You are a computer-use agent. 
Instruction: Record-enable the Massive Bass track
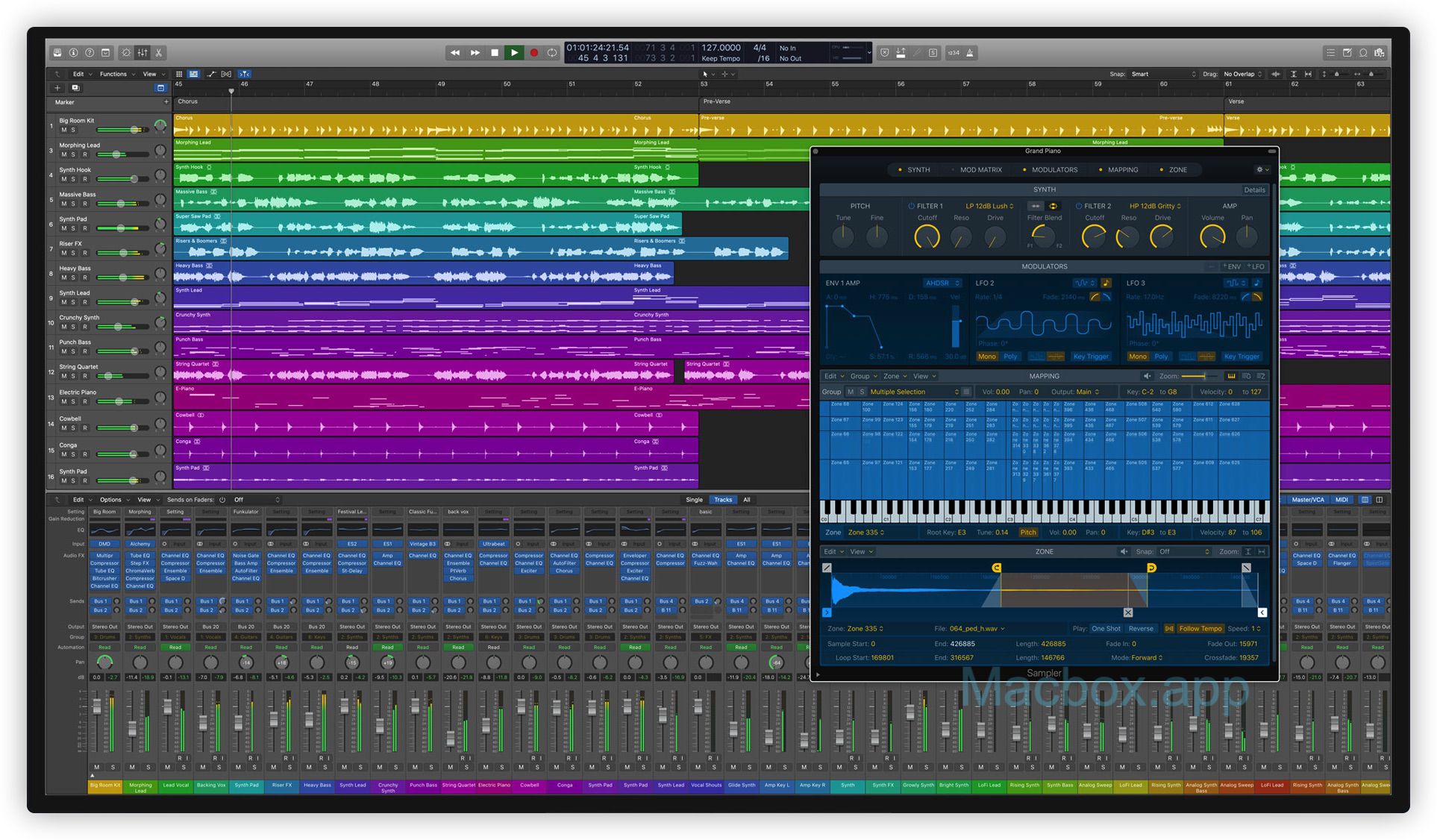(x=84, y=204)
